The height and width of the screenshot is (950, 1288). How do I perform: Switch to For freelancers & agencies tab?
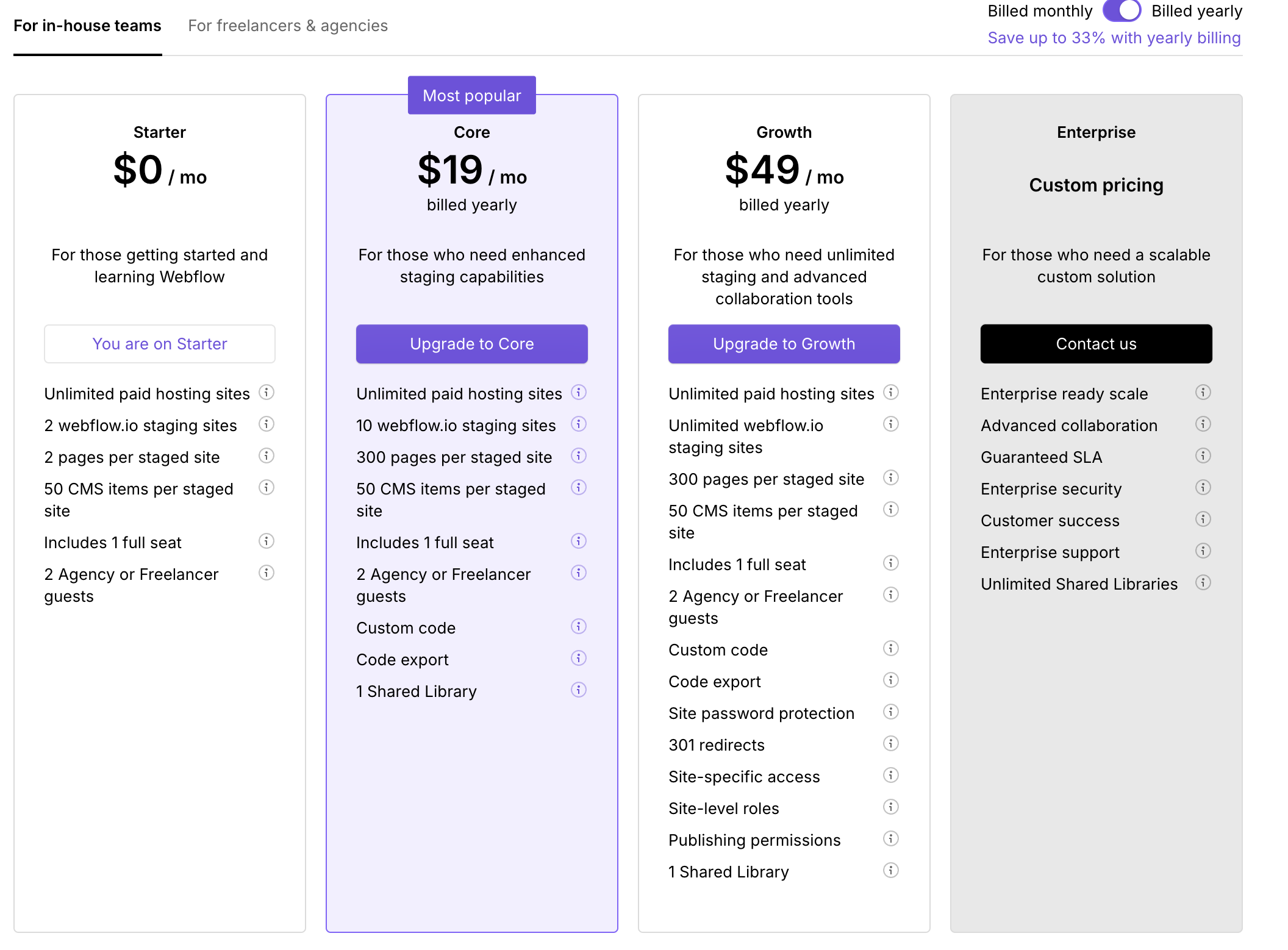click(x=287, y=26)
